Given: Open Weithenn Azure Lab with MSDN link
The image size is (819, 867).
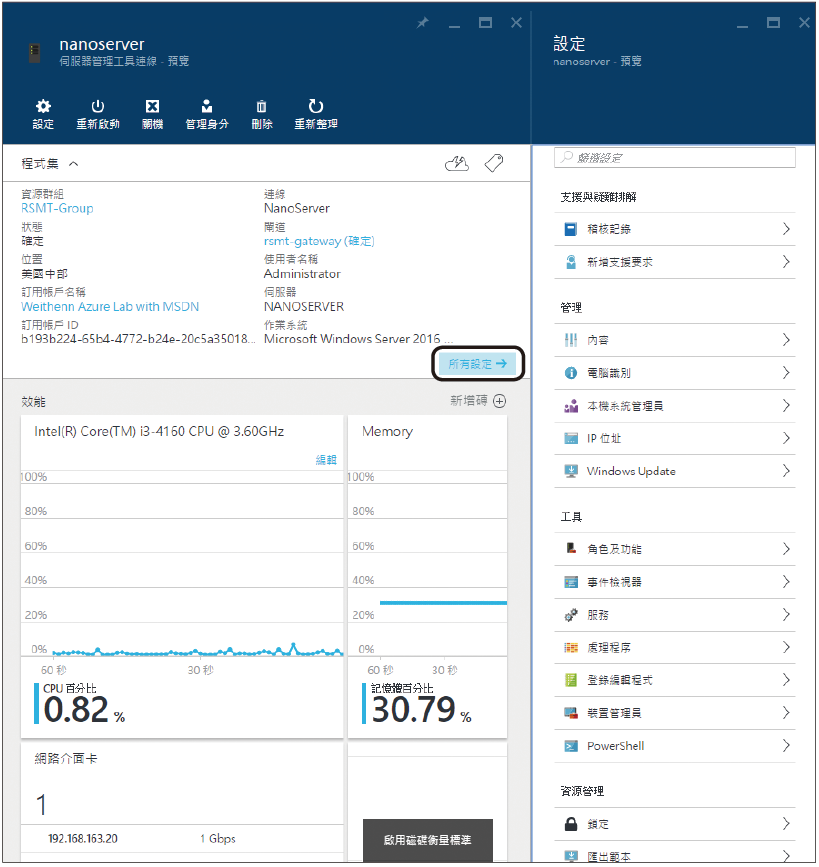Looking at the screenshot, I should click(x=110, y=307).
